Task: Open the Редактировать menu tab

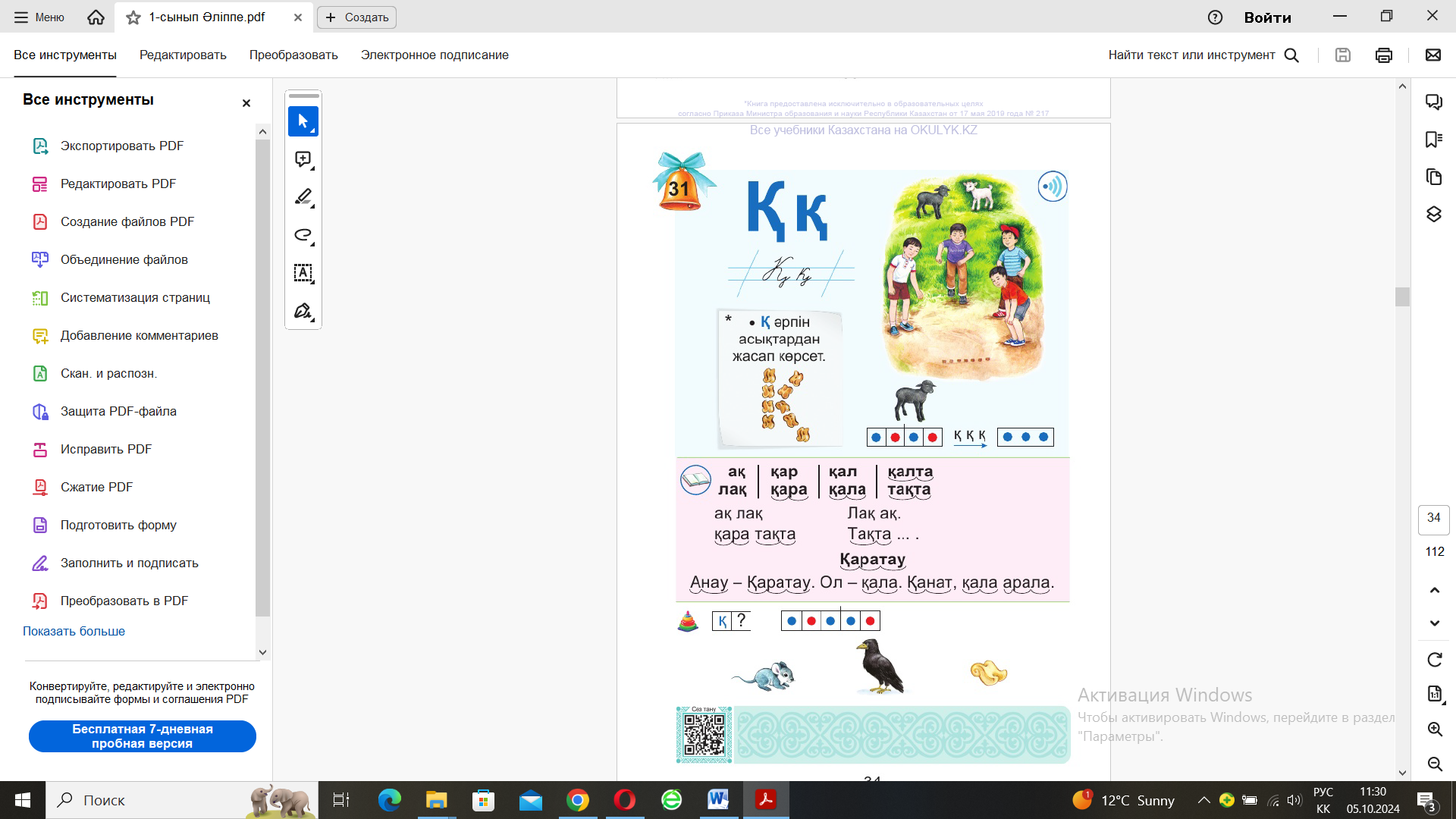Action: pyautogui.click(x=183, y=55)
